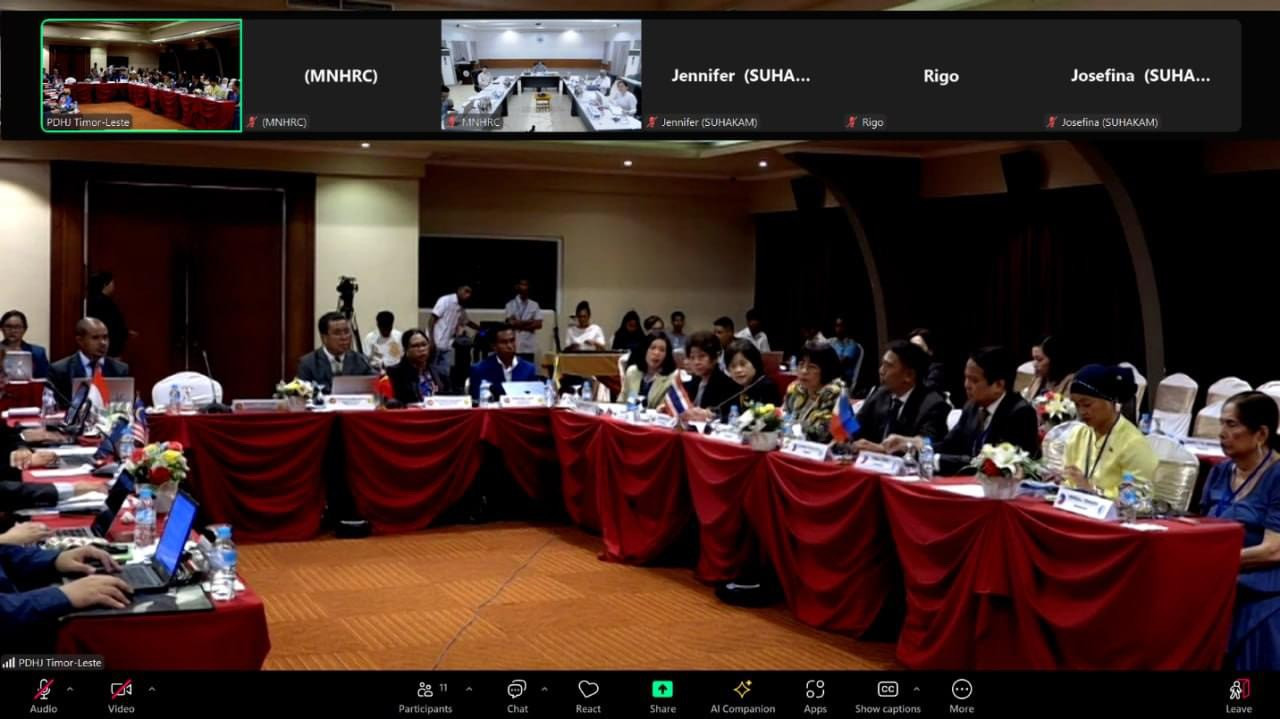Select the MNHRC meeting room video thumbnail

[541, 75]
